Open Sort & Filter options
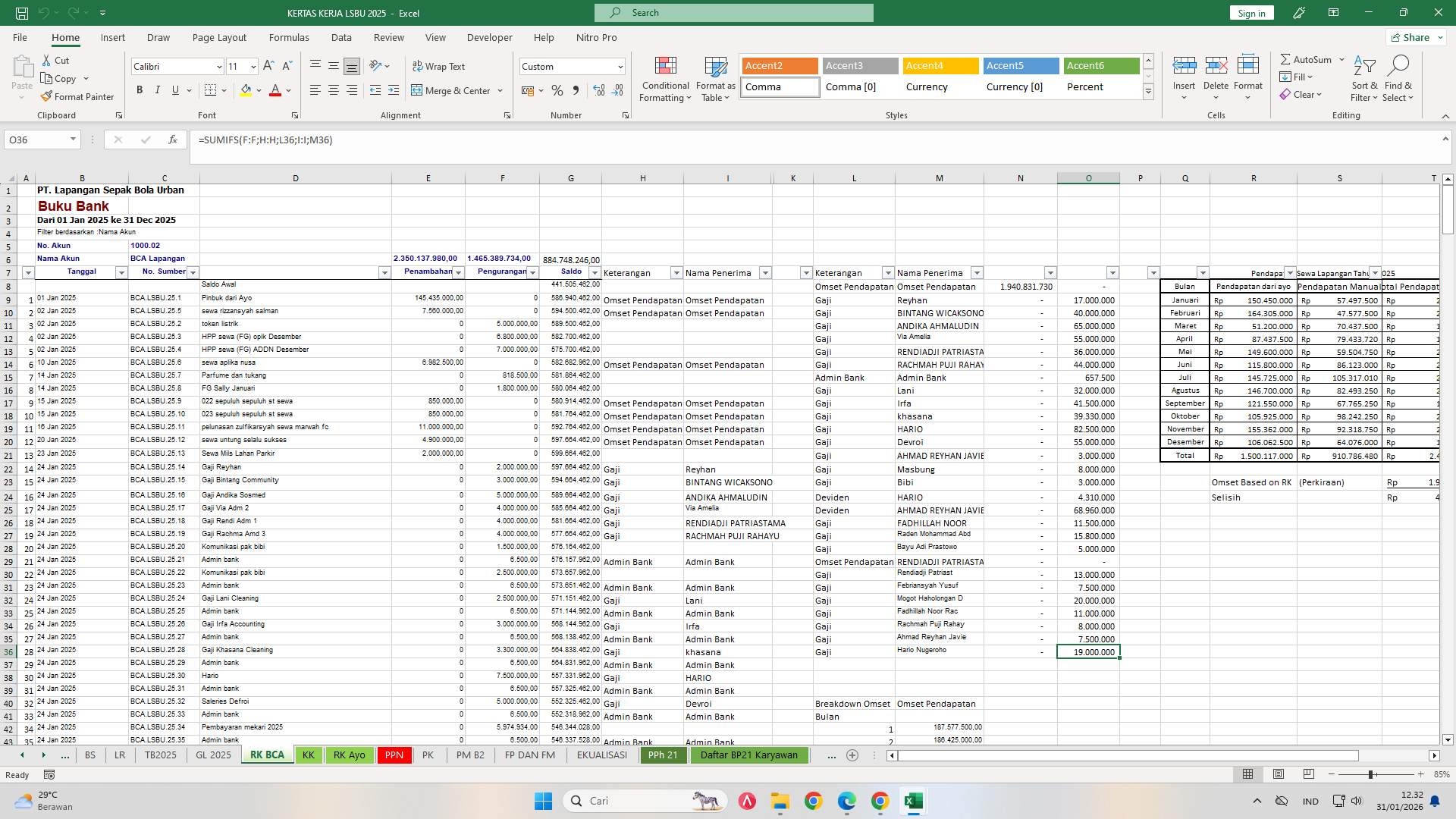The width and height of the screenshot is (1456, 819). (x=1364, y=79)
